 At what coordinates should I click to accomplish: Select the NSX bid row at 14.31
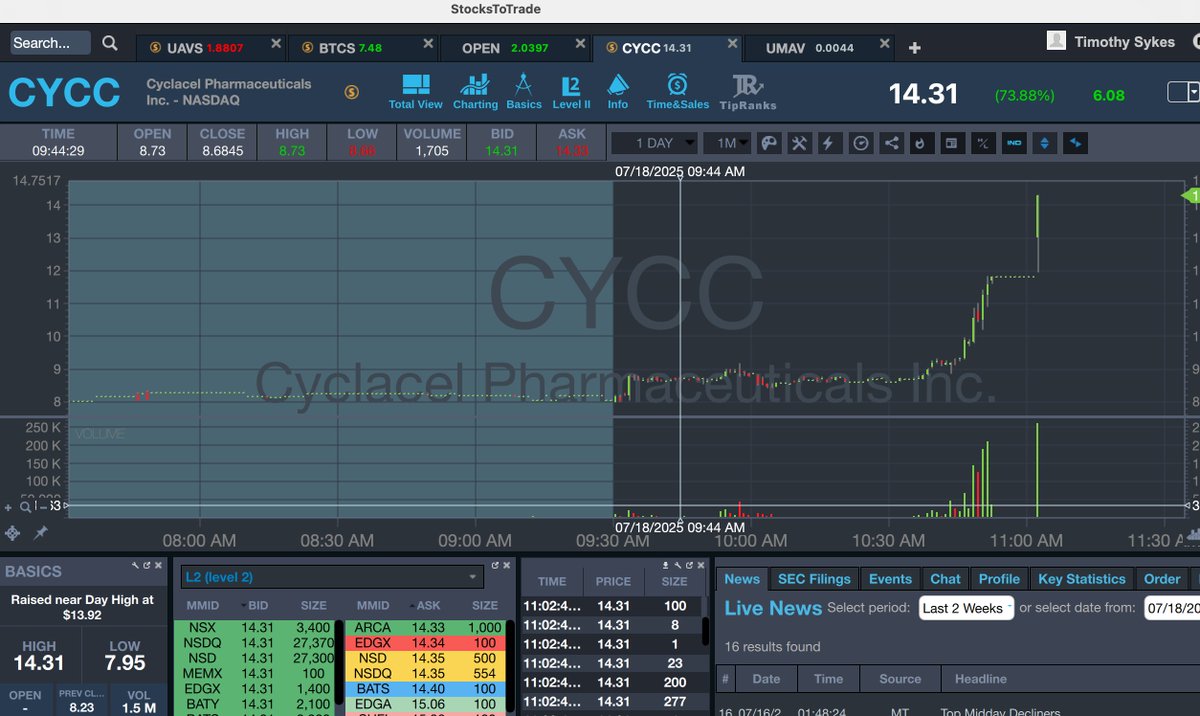tap(254, 628)
